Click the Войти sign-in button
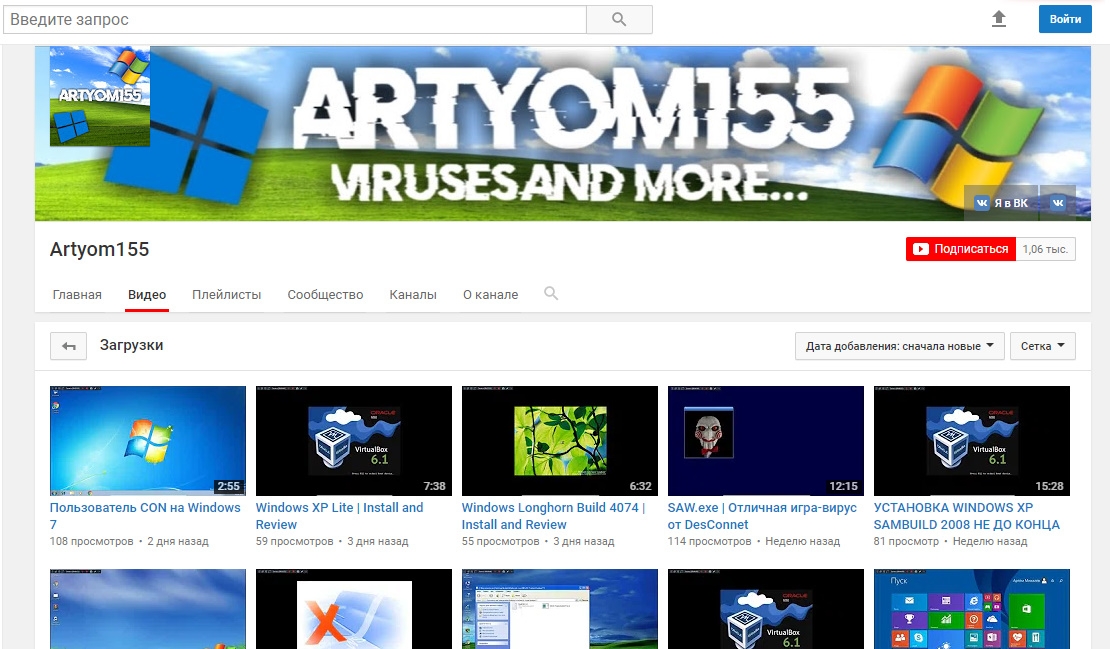 (1065, 19)
